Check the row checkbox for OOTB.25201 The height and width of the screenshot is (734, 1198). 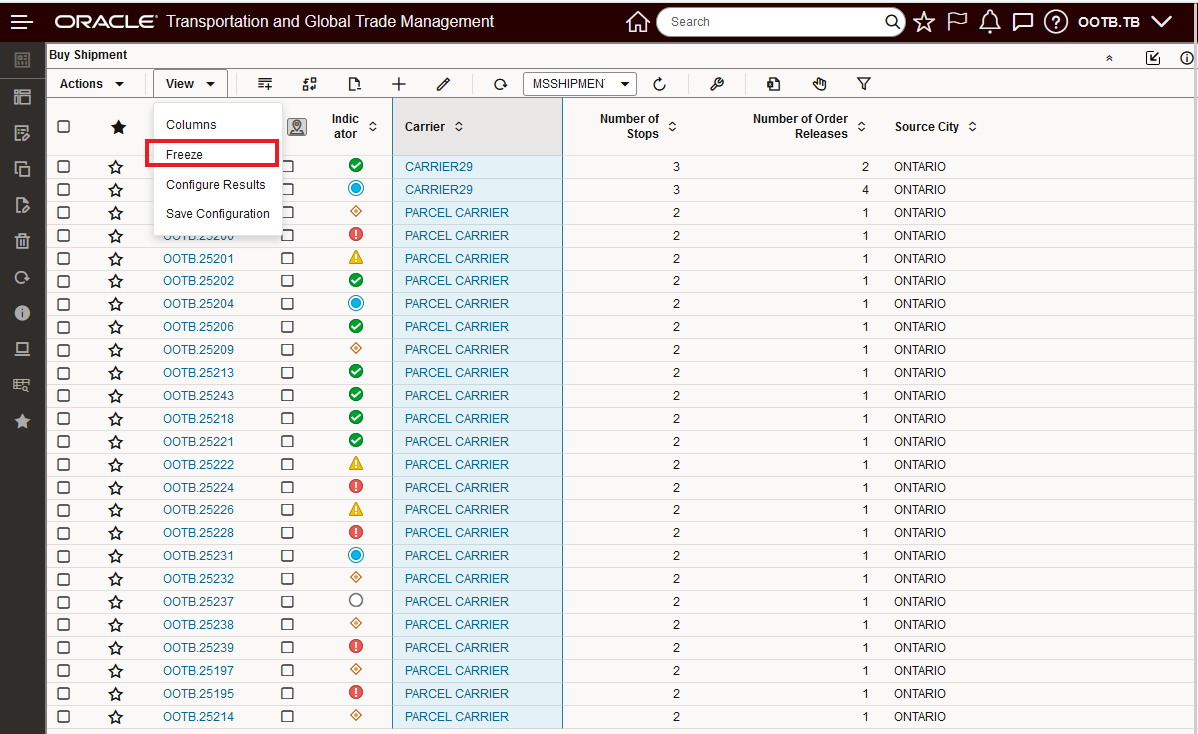[63, 258]
